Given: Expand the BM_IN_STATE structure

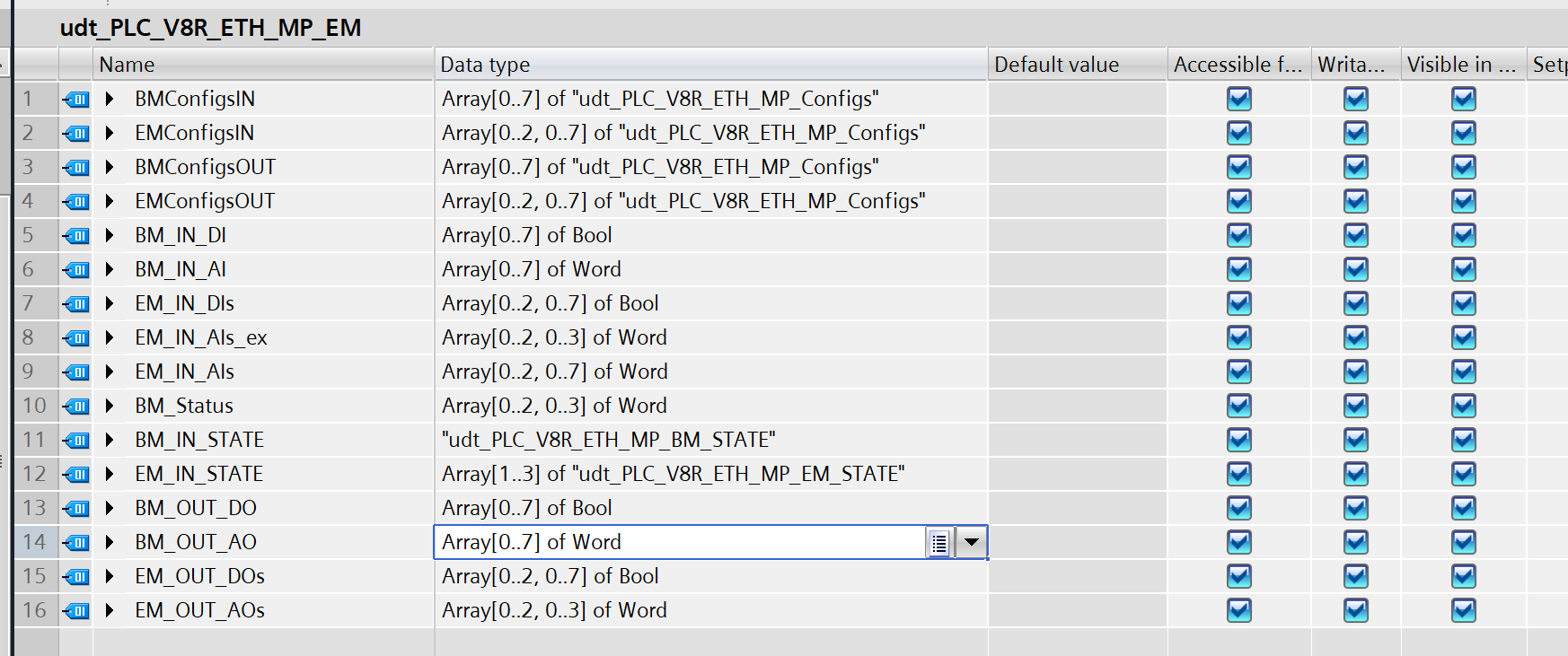Looking at the screenshot, I should click(110, 440).
